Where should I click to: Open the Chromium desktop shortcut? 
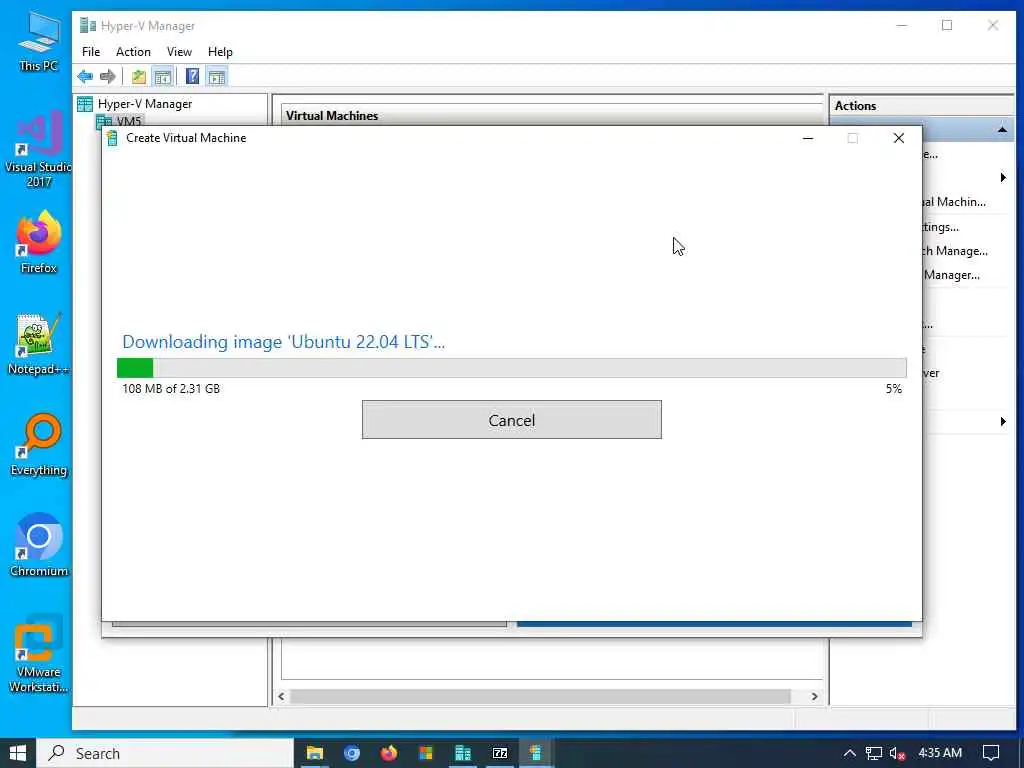39,545
